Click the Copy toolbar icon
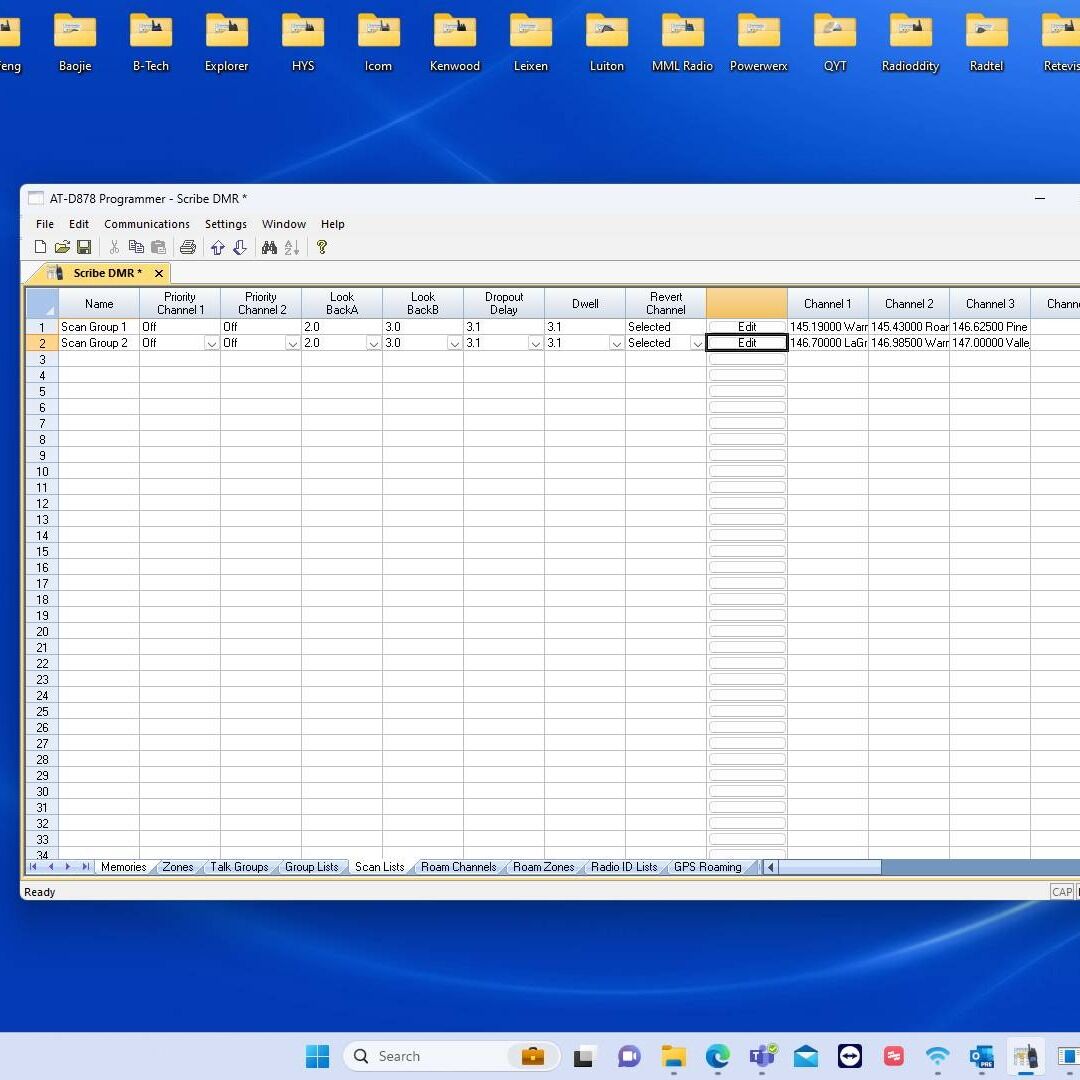Screen dimensions: 1080x1080 coord(136,247)
